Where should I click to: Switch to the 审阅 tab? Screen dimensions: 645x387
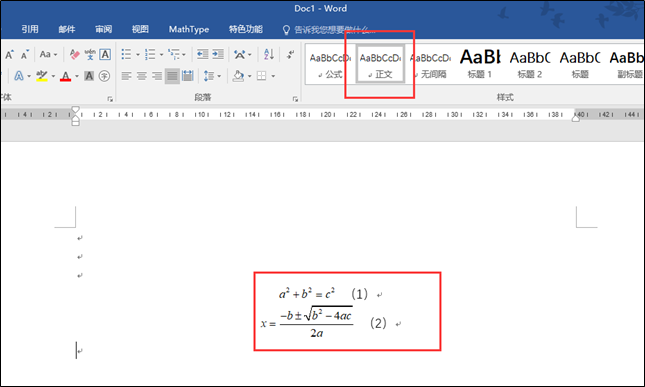click(x=103, y=29)
